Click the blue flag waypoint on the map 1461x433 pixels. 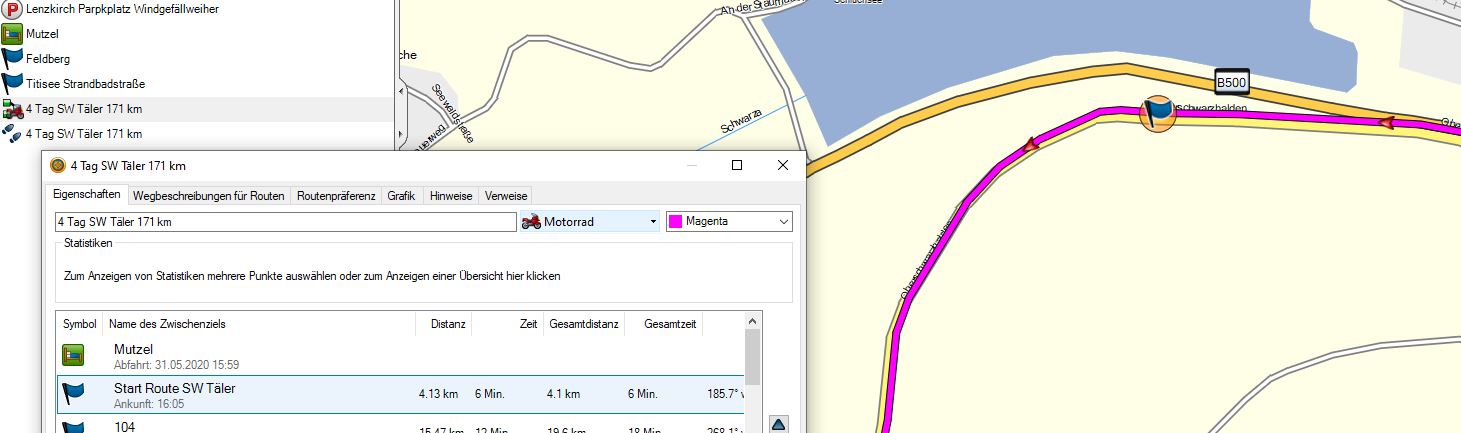(1158, 112)
